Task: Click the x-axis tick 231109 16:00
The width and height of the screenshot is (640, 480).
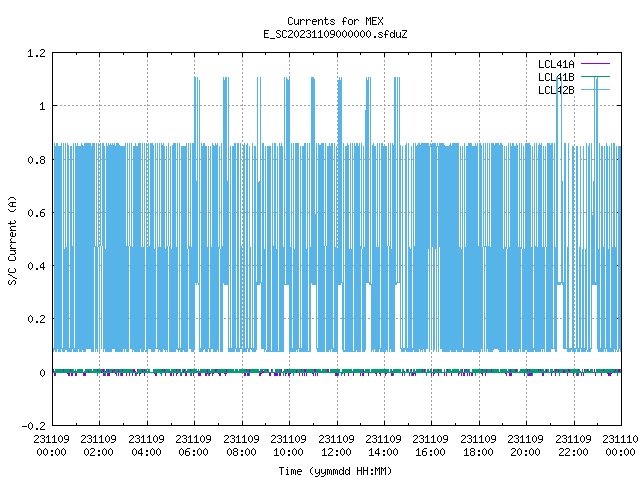Action: pyautogui.click(x=430, y=446)
